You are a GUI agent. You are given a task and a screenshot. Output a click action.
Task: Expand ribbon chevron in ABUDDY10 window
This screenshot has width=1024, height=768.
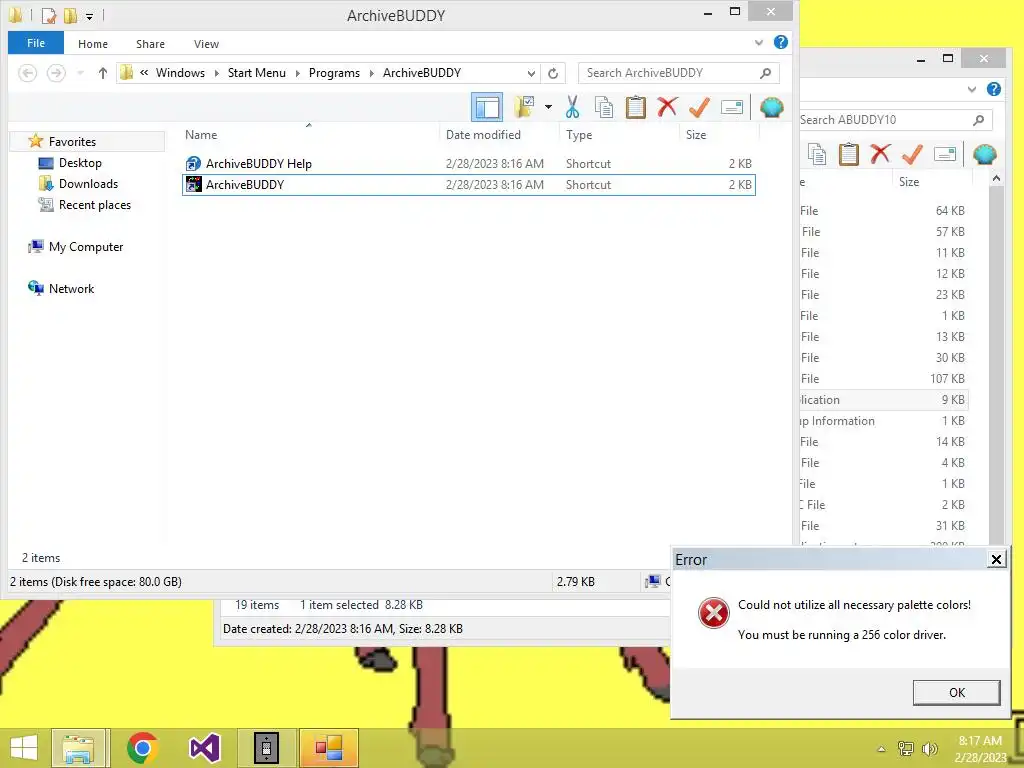click(x=972, y=89)
